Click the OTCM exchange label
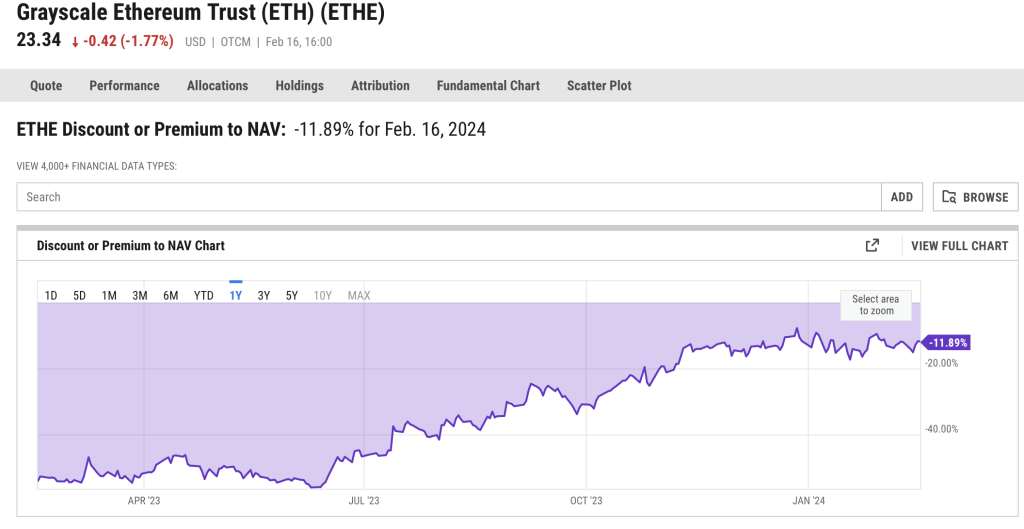 (x=235, y=42)
